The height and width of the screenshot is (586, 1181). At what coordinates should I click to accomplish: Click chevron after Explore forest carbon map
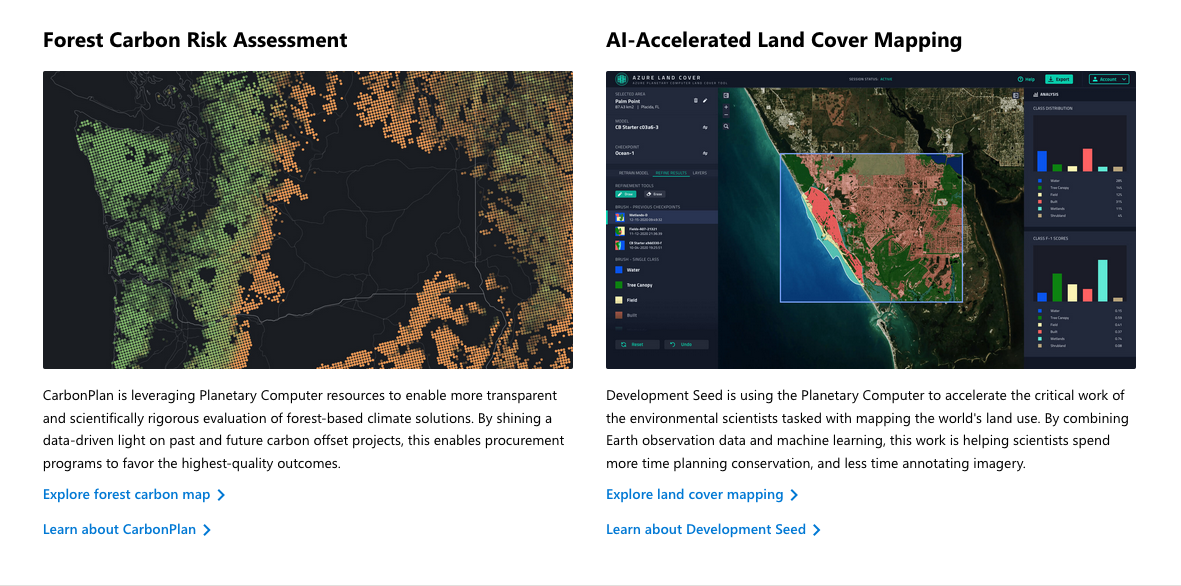pyautogui.click(x=221, y=495)
